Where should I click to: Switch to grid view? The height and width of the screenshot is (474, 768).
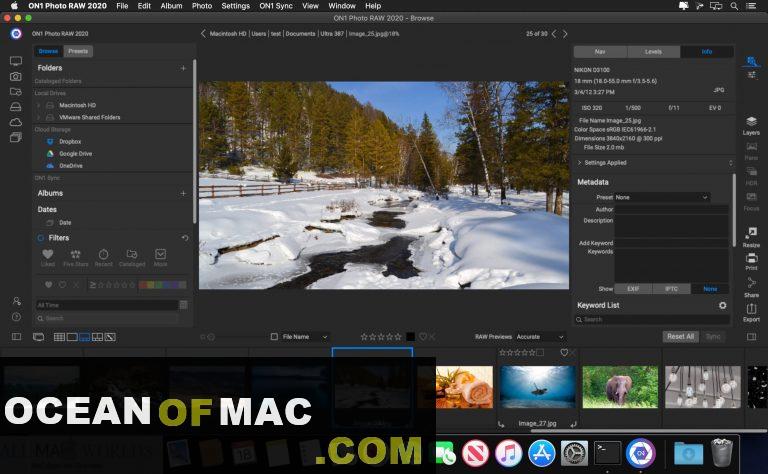tap(59, 337)
